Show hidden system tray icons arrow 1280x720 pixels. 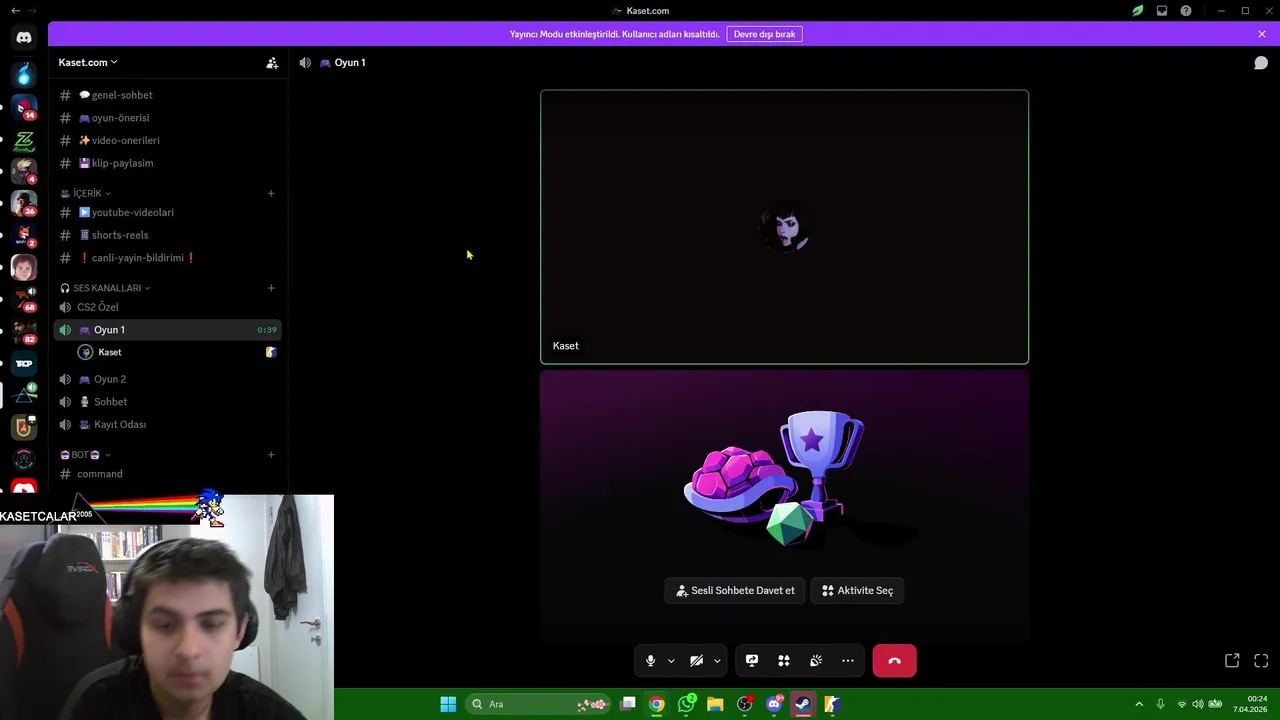pos(1138,704)
